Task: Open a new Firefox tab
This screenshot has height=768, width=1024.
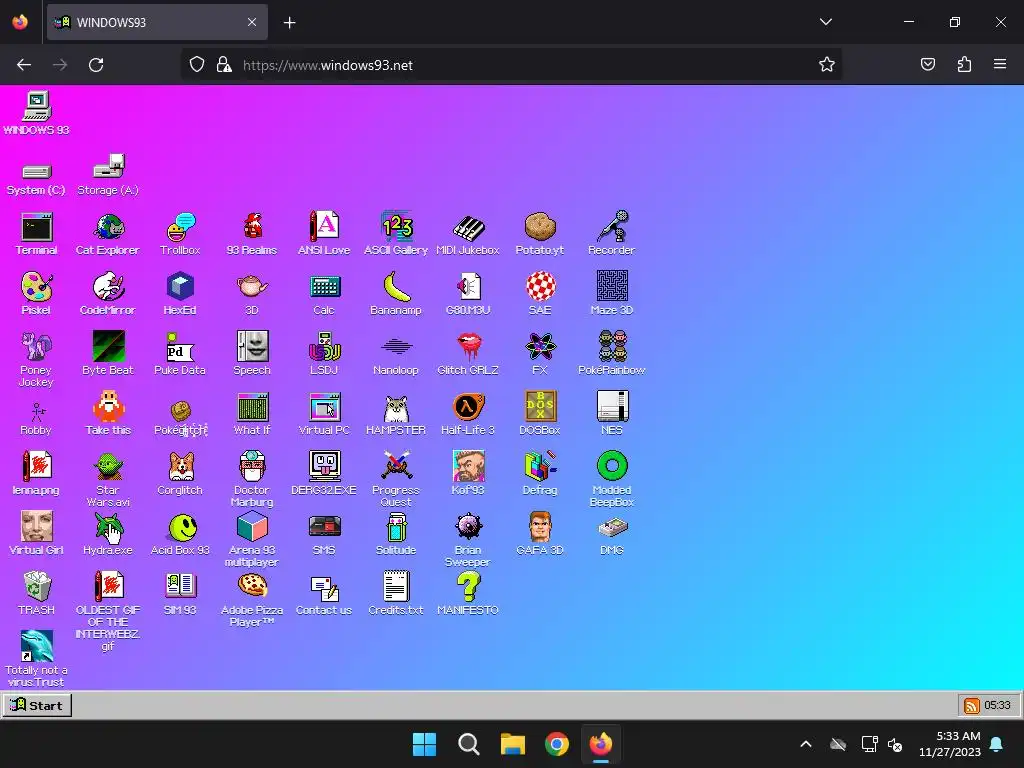Action: (289, 23)
